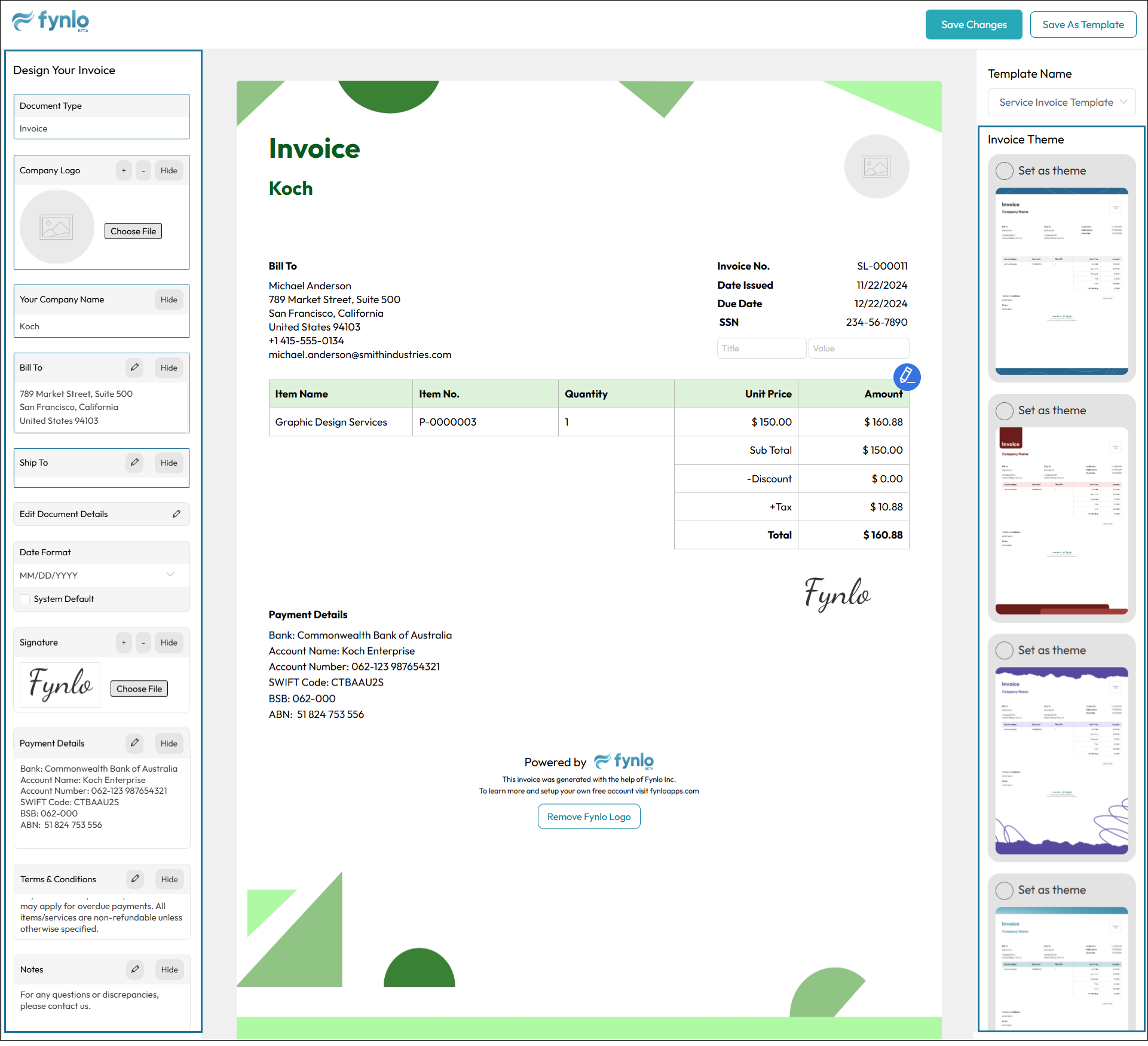Edit the Ship To section pencil icon
The image size is (1148, 1046).
134,463
